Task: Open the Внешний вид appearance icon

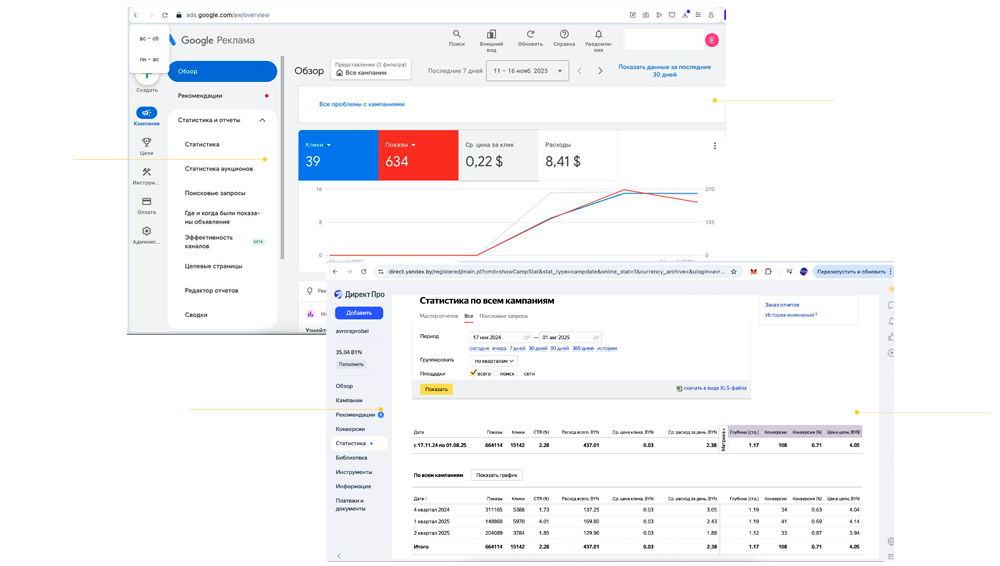Action: pos(492,35)
